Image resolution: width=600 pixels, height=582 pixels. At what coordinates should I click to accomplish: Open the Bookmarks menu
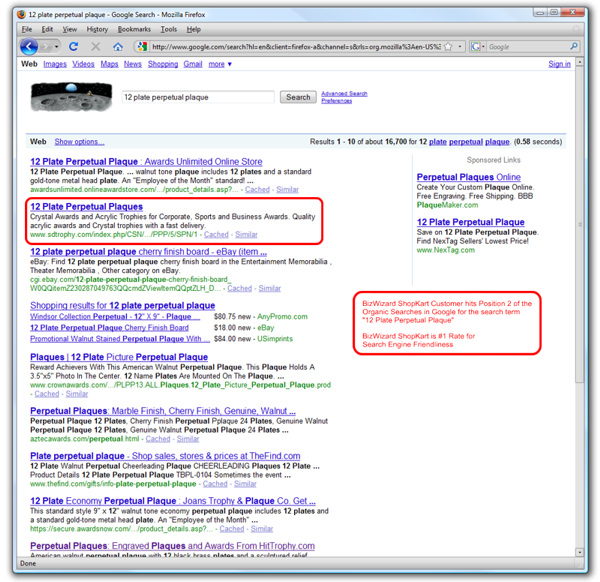click(134, 29)
